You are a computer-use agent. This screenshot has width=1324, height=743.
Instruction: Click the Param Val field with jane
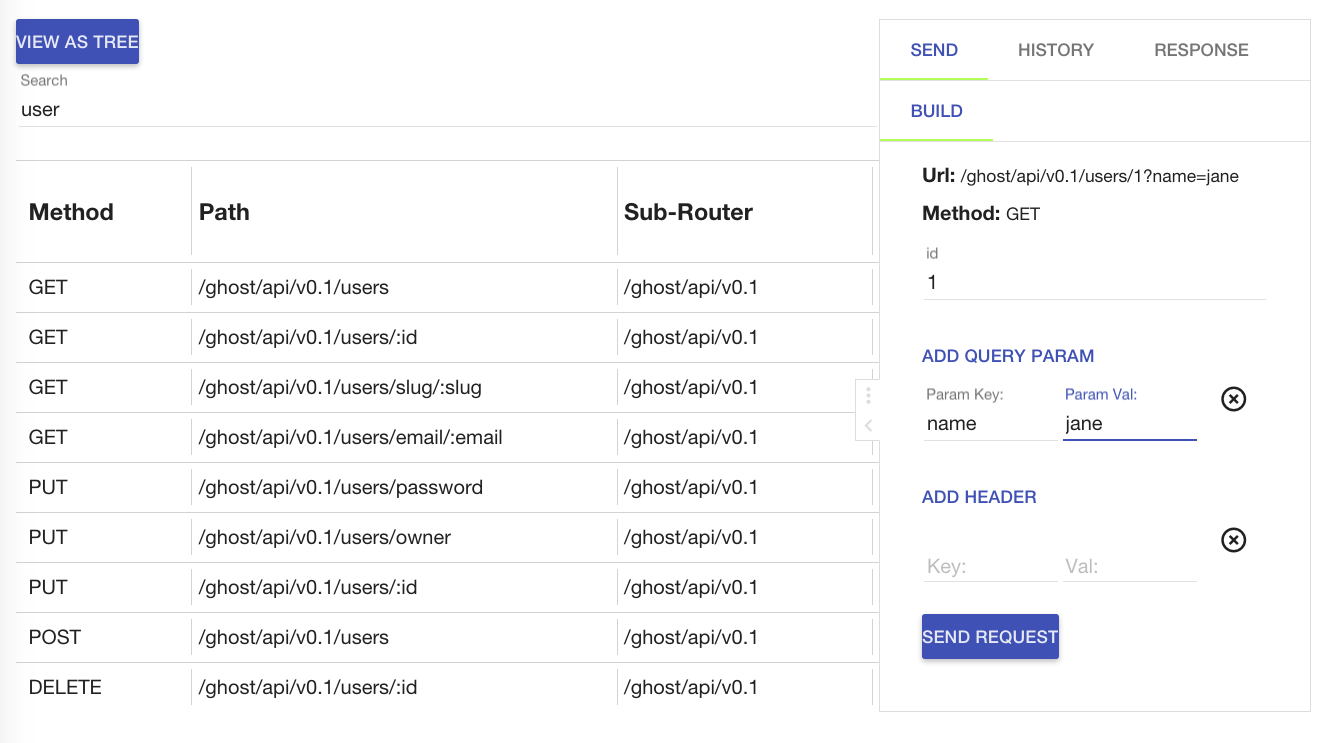1130,424
